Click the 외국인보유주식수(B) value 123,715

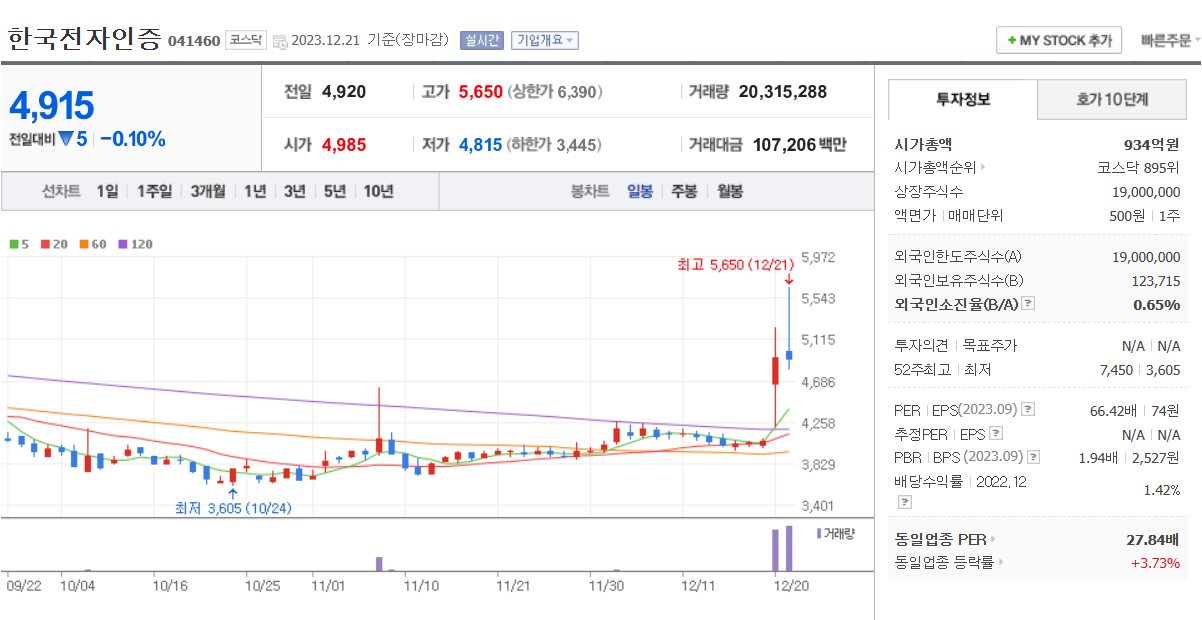1155,281
